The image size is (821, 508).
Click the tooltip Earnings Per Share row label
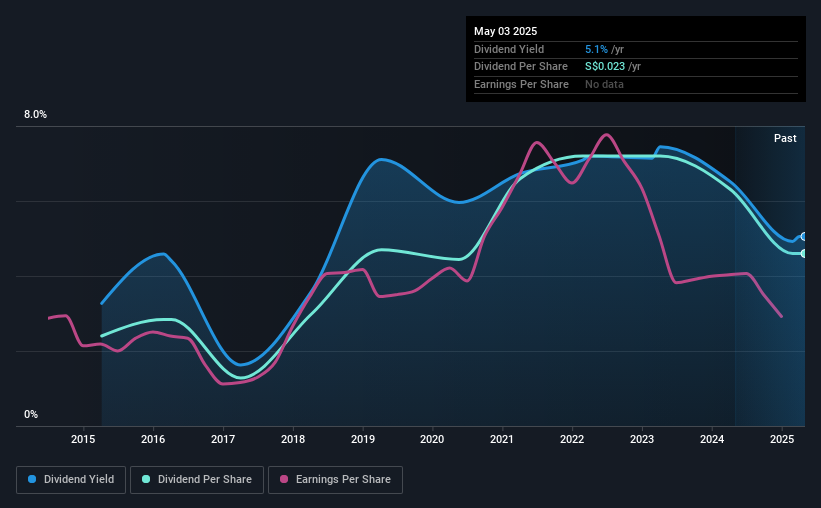[521, 84]
